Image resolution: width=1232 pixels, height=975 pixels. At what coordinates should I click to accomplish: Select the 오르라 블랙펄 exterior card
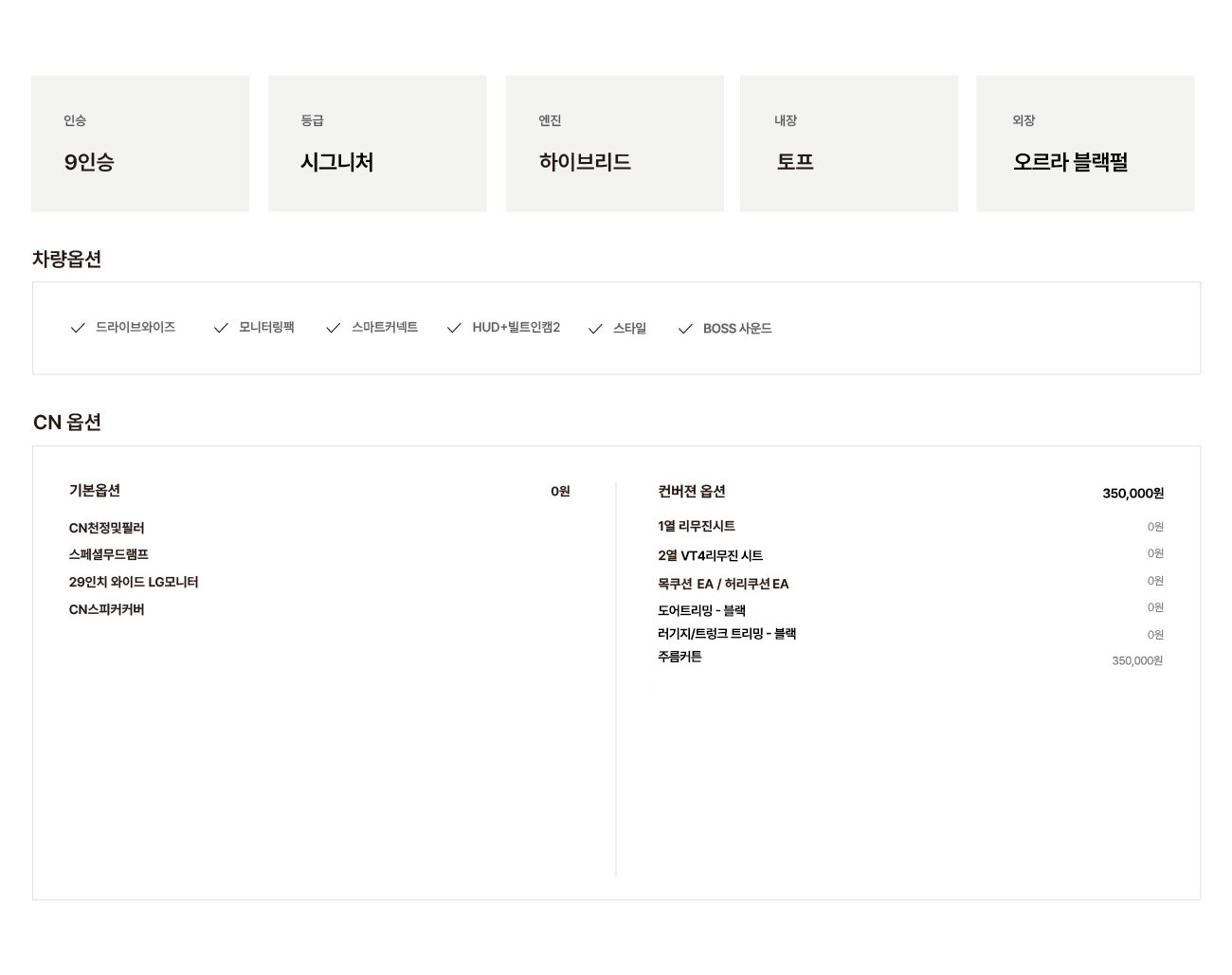(x=1085, y=143)
